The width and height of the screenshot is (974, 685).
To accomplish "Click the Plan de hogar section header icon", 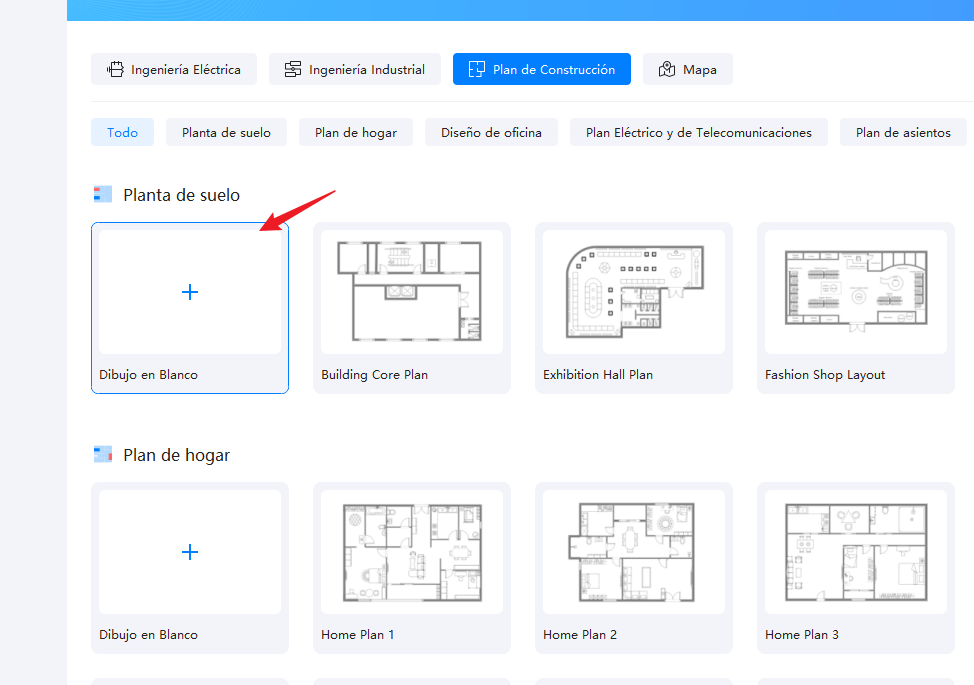I will point(103,455).
